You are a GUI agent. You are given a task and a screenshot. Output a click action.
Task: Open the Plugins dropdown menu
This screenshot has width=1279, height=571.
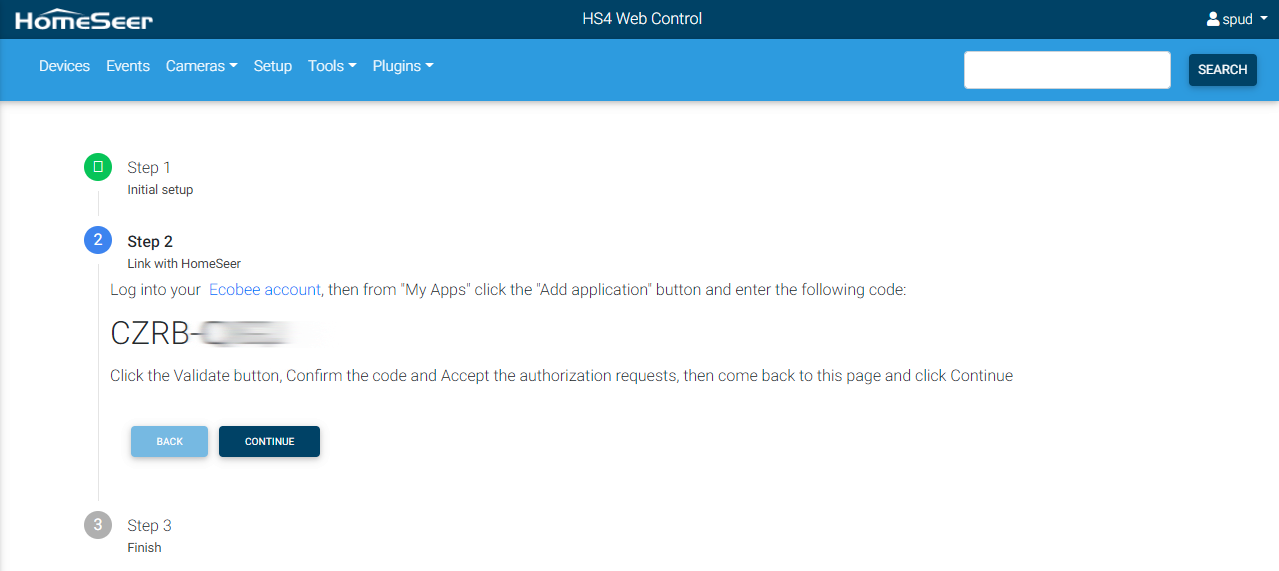402,66
